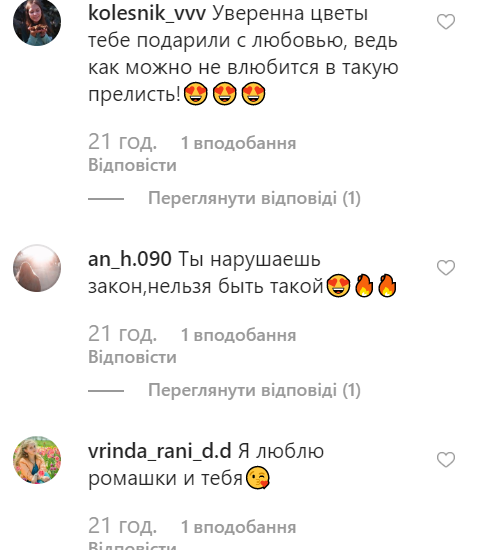
Task: Click 21 год. timestamp on an_h.090 comment
Action: coord(122,334)
